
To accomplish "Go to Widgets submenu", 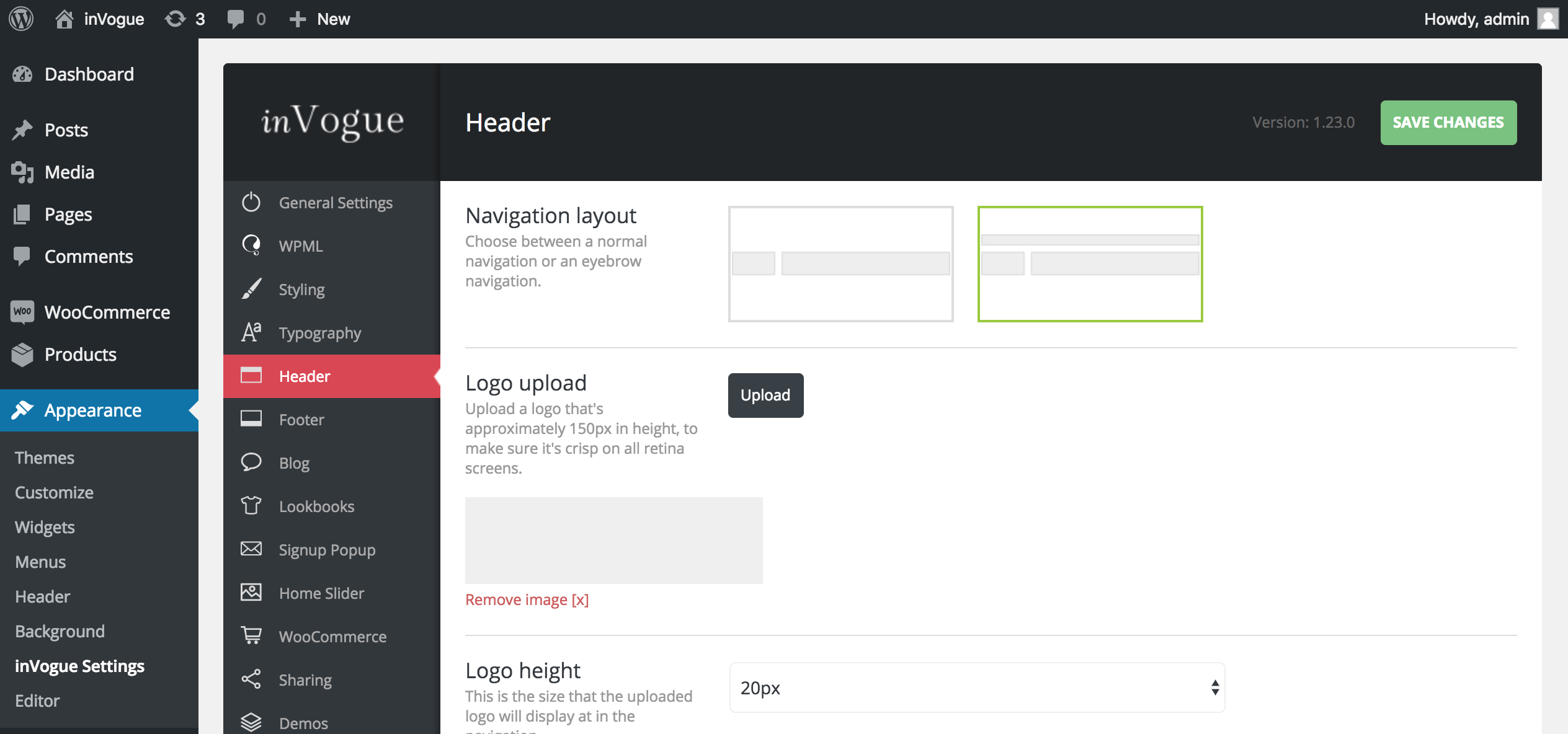I will (45, 527).
